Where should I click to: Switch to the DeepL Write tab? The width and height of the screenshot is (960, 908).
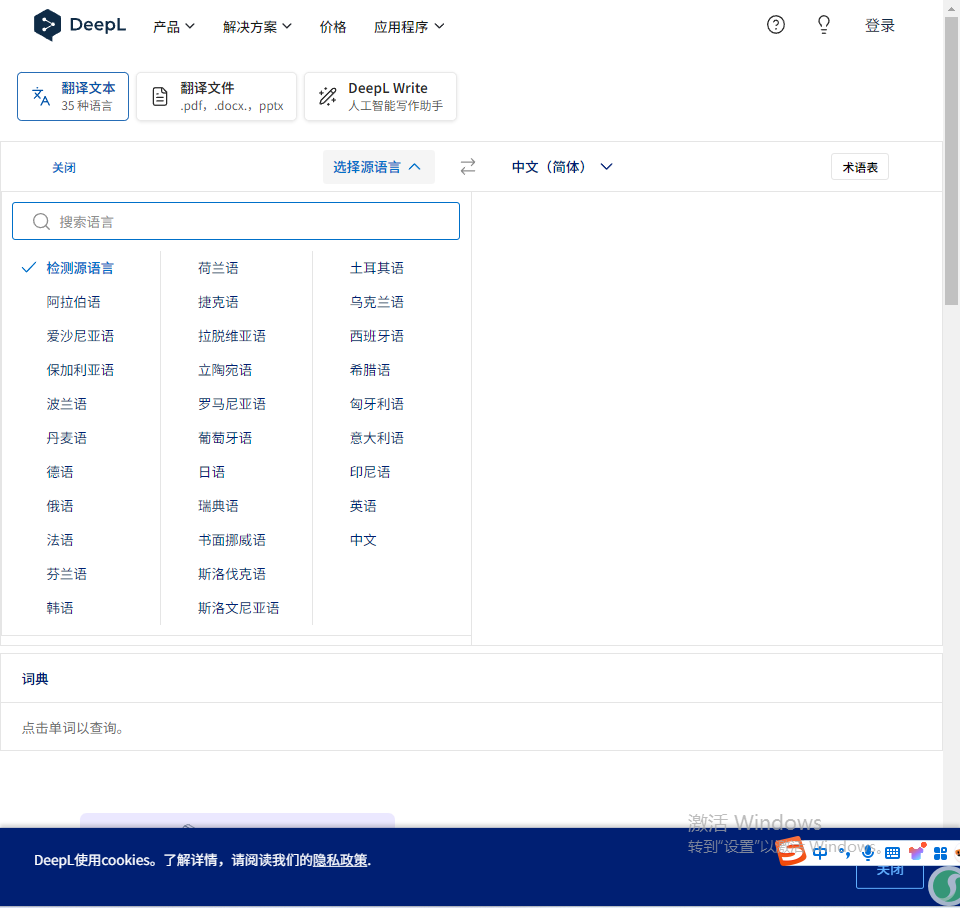(x=380, y=96)
